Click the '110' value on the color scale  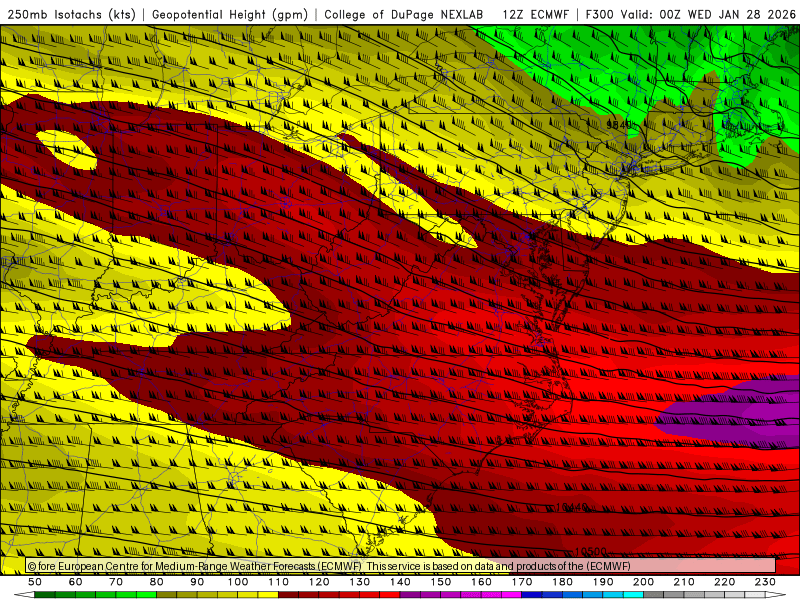coord(279,582)
